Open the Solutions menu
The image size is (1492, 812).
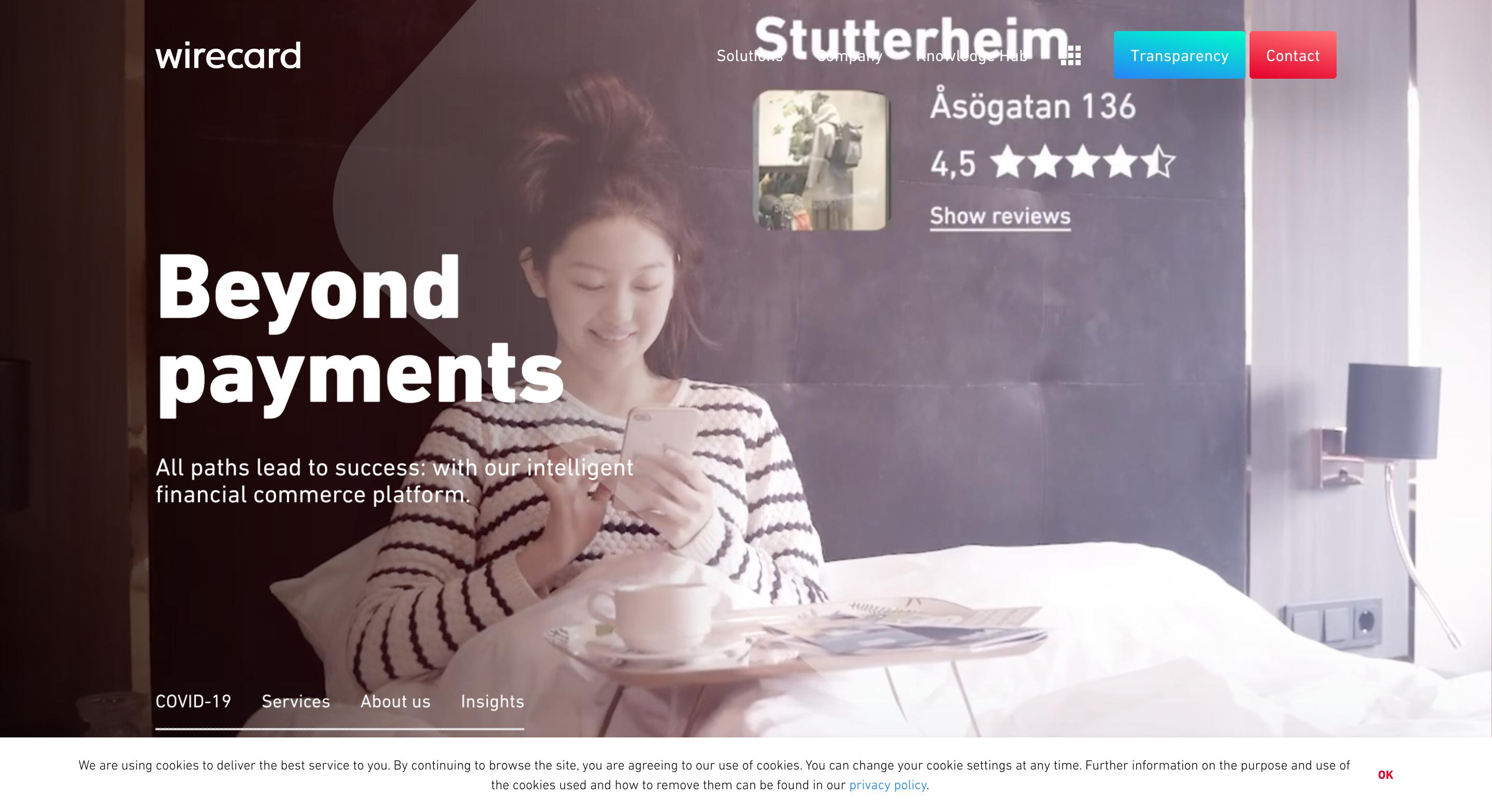750,55
